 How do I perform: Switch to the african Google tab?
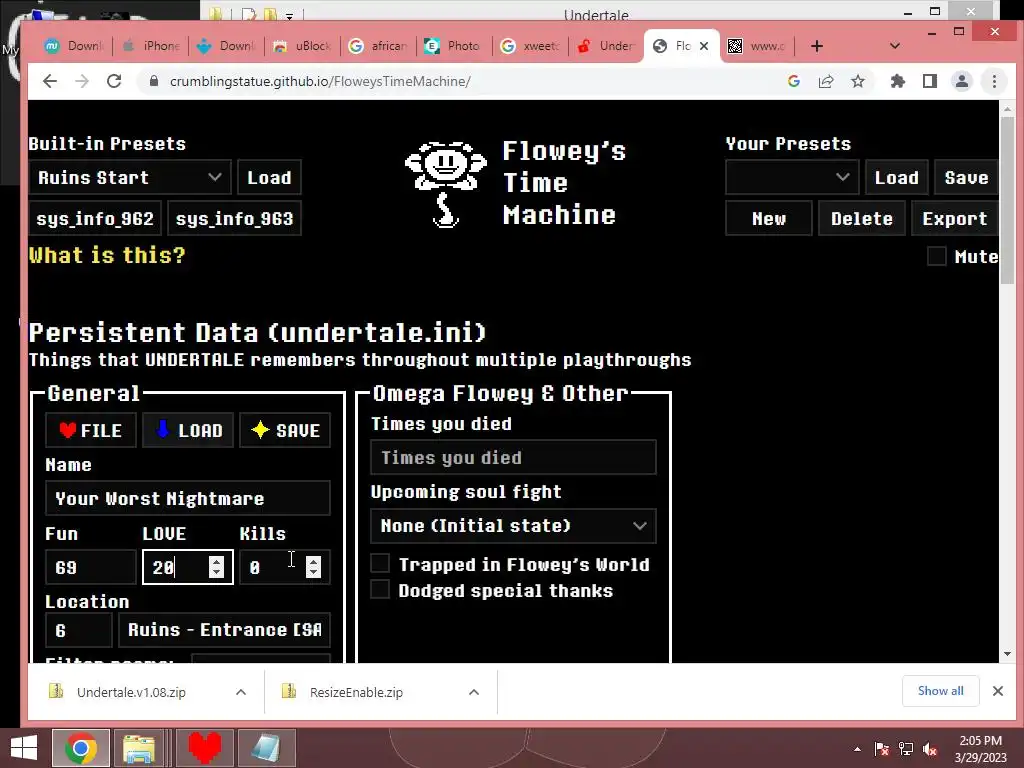(378, 46)
